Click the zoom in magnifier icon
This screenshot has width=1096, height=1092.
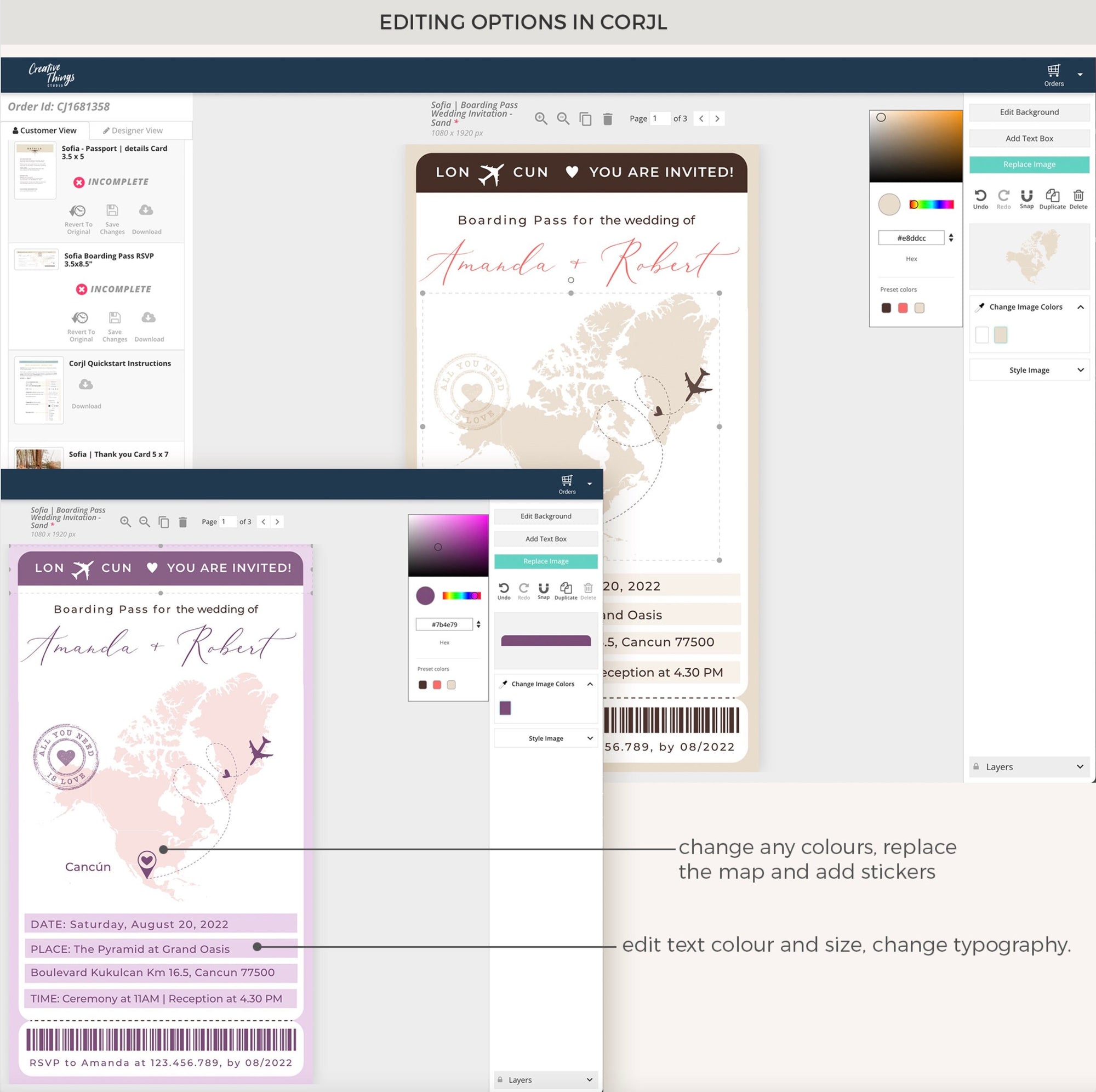(x=541, y=118)
